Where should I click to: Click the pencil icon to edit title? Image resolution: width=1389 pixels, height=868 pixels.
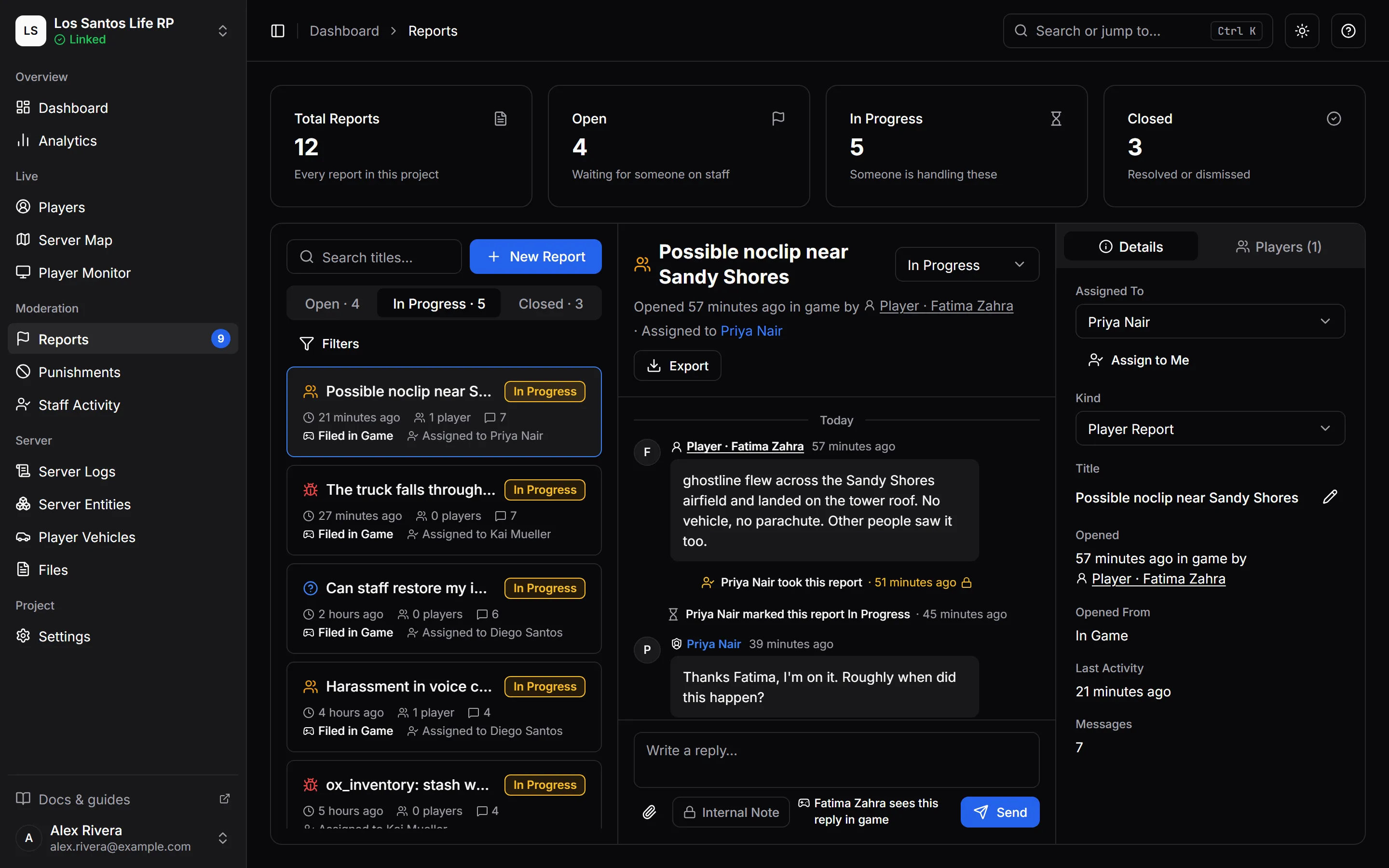pos(1330,497)
